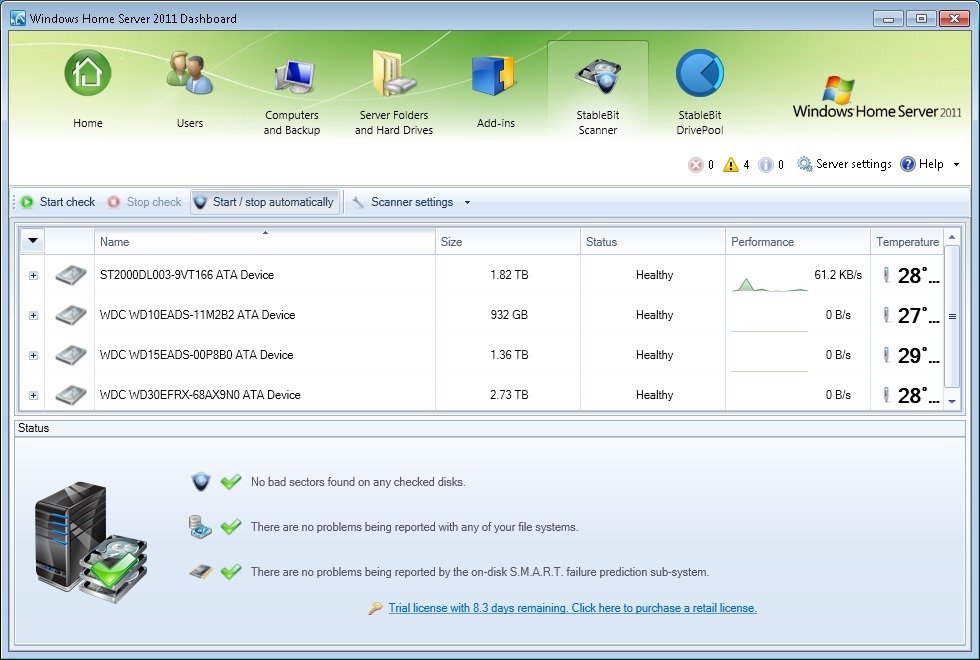Click the S.M.A.R.T. green checkmark
This screenshot has height=660, width=980.
(x=231, y=571)
